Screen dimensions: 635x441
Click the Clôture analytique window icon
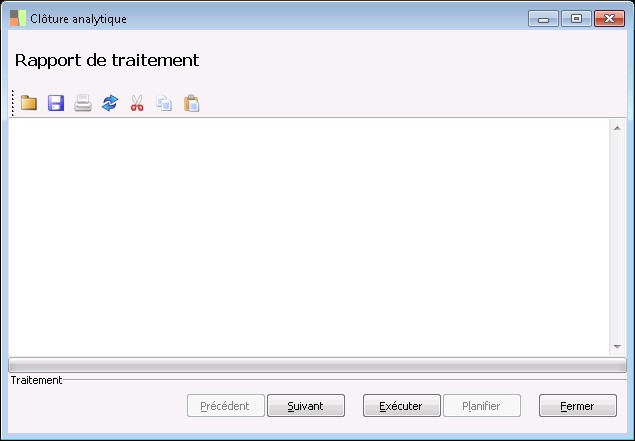click(18, 18)
